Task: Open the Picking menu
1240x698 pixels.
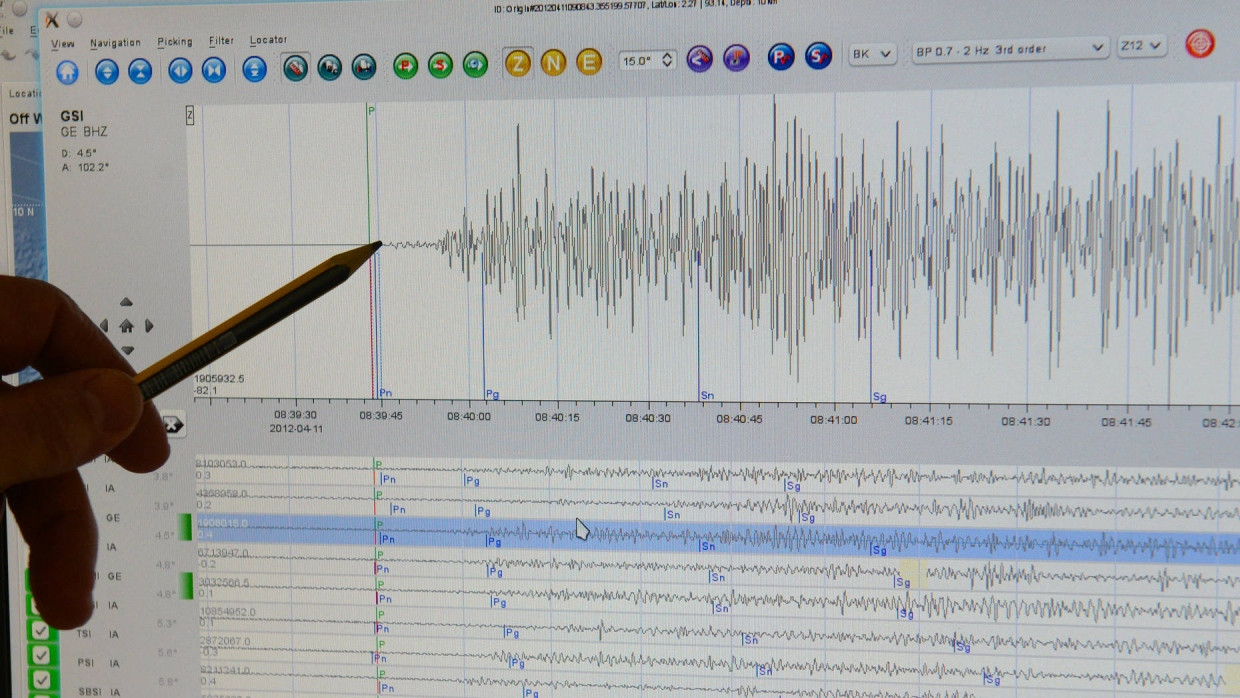Action: click(x=174, y=41)
